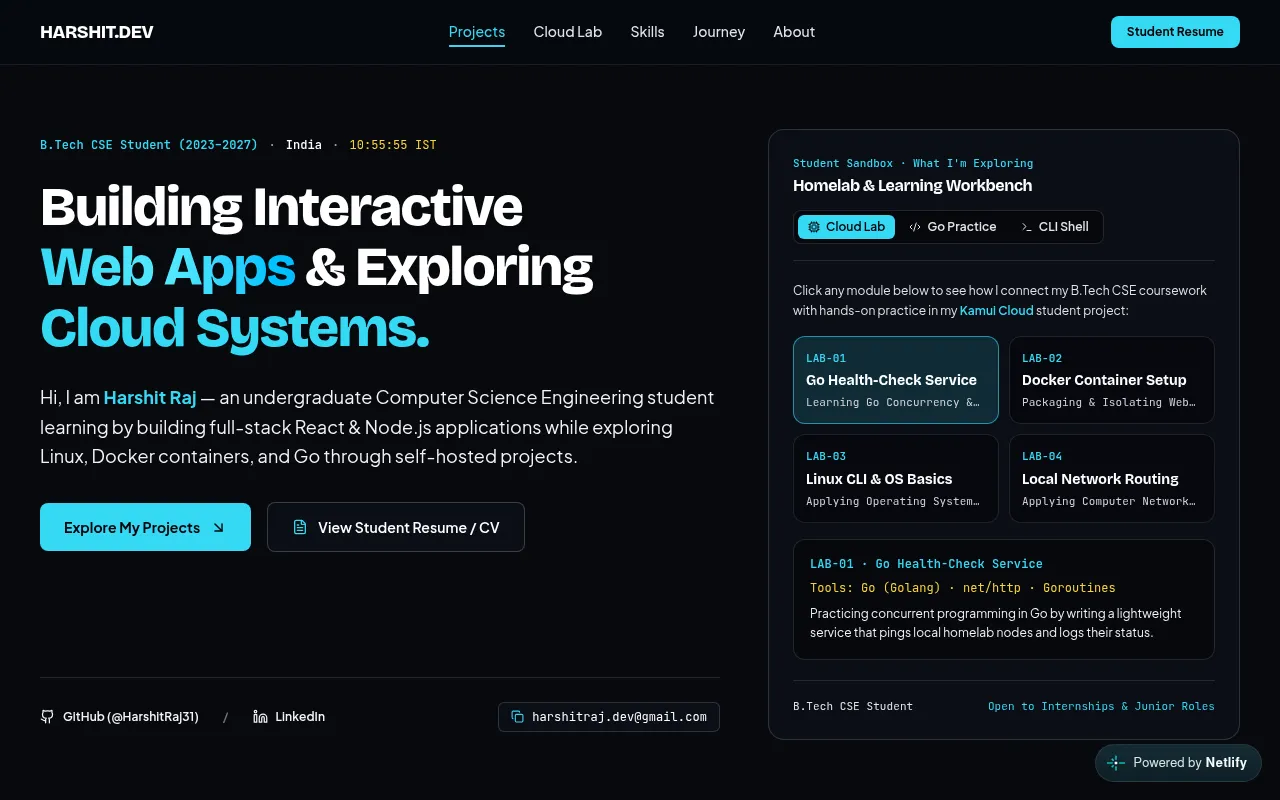Select LAB-02 Docker Container Setup card
This screenshot has height=800, width=1280.
[x=1112, y=380]
